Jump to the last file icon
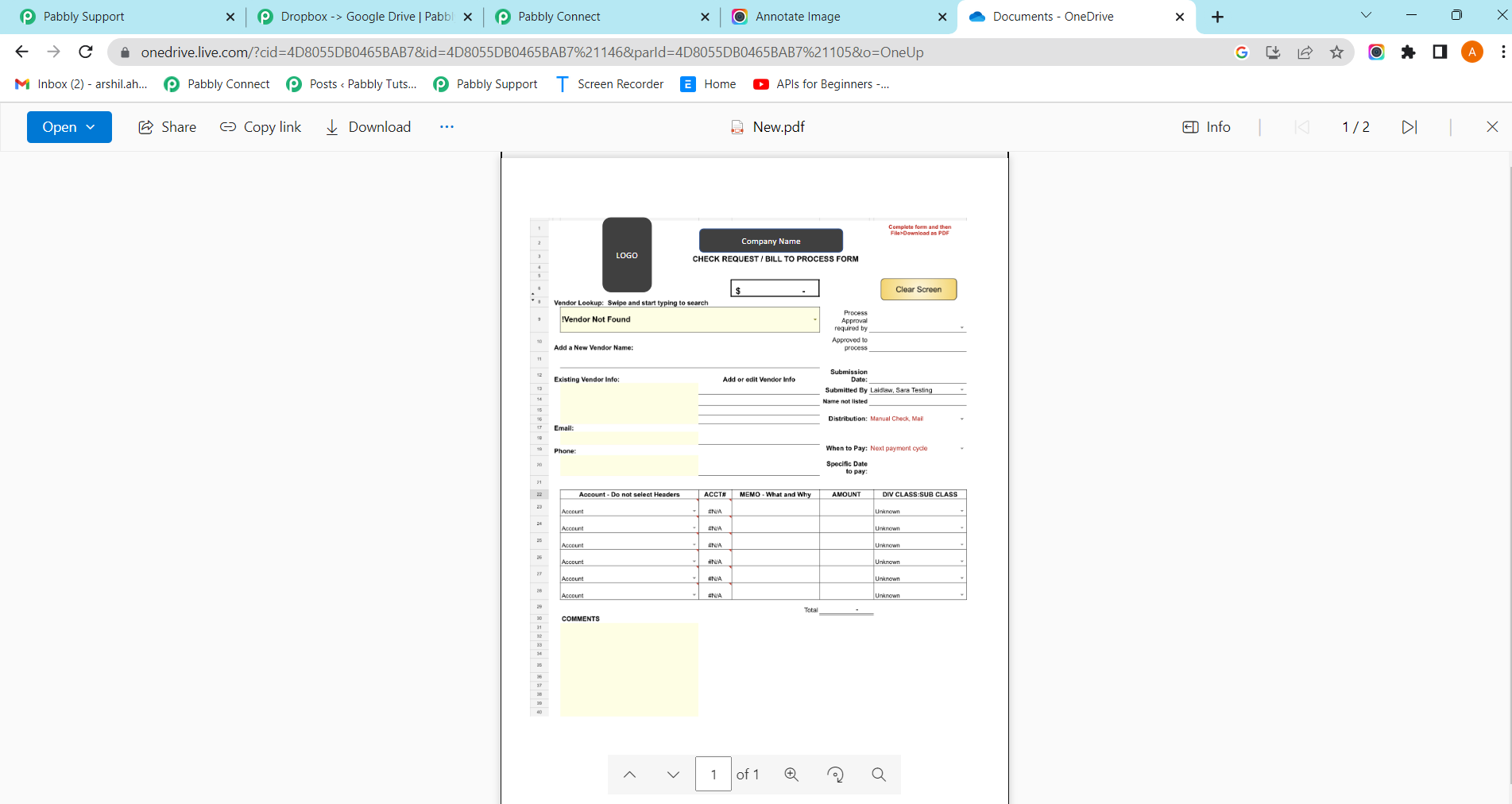Image resolution: width=1512 pixels, height=804 pixels. point(1409,127)
